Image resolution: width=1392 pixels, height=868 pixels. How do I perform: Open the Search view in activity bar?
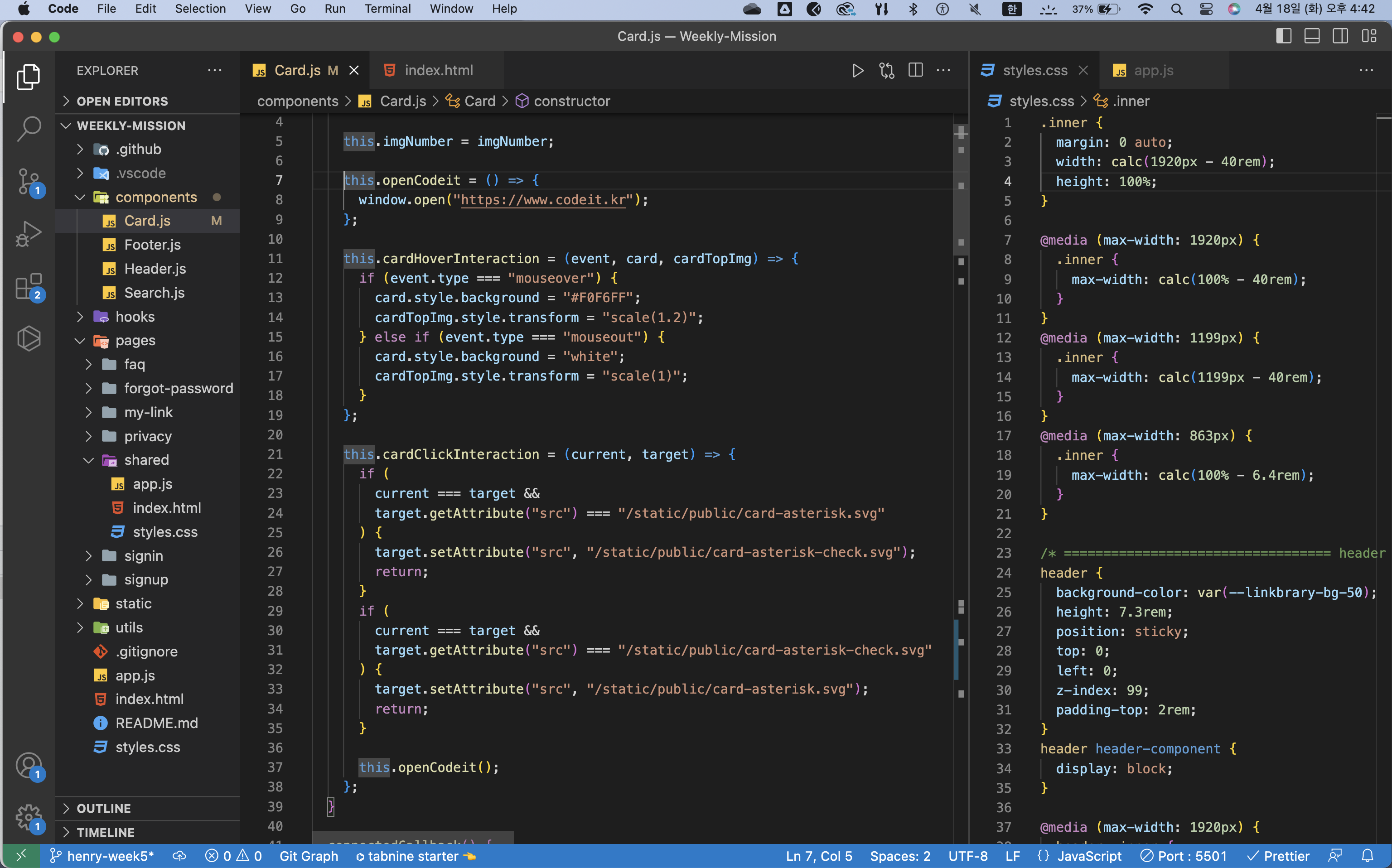(29, 129)
